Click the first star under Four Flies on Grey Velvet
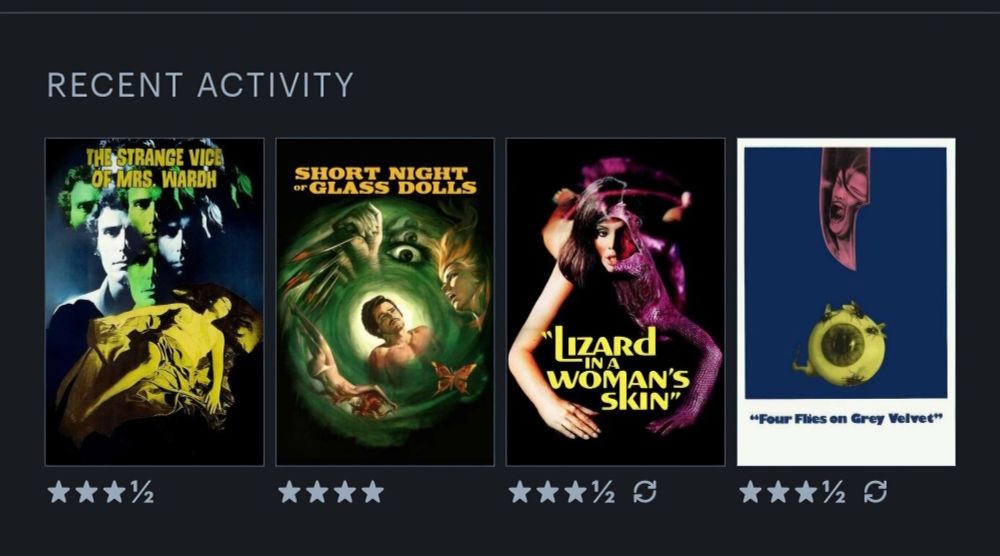This screenshot has width=1000, height=556. 751,492
